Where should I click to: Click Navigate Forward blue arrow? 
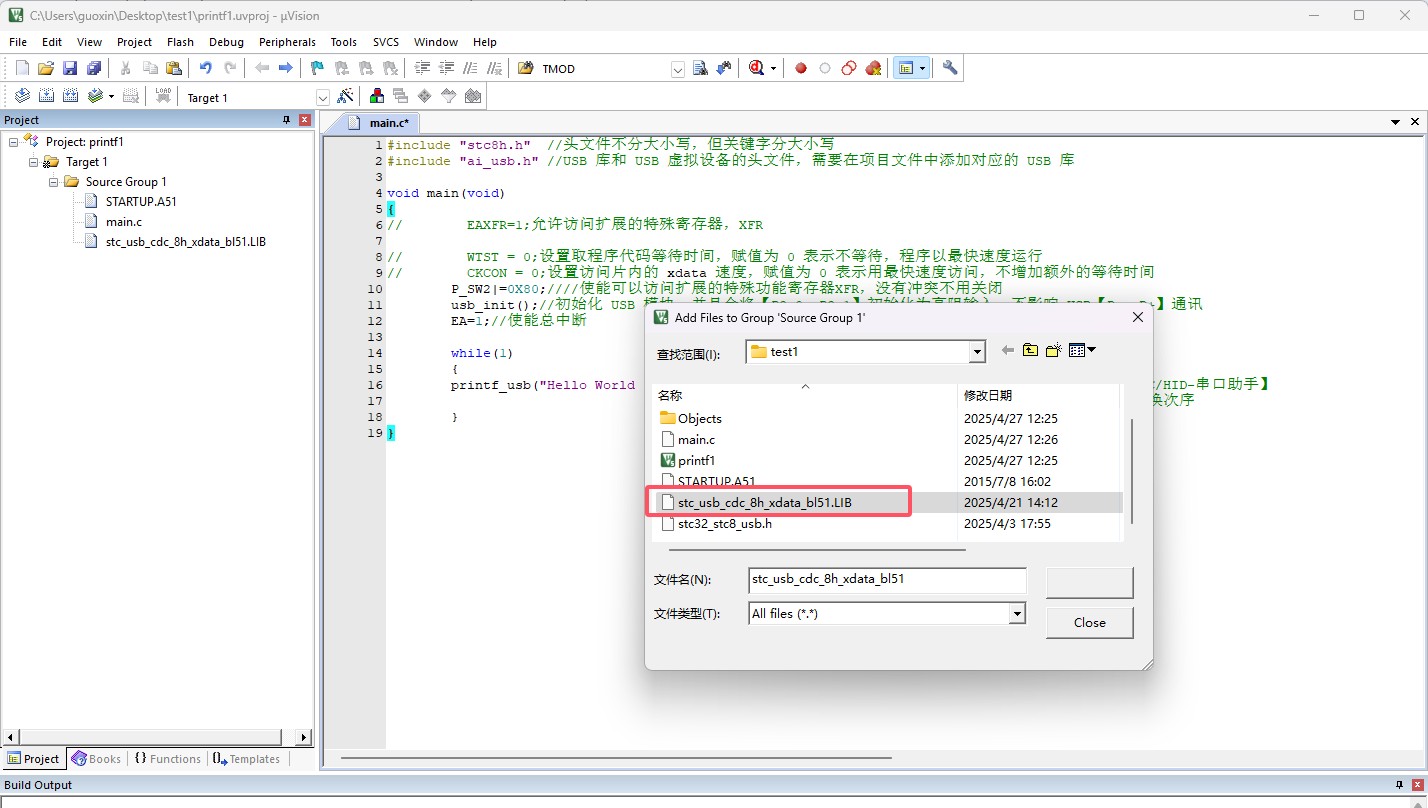click(286, 68)
